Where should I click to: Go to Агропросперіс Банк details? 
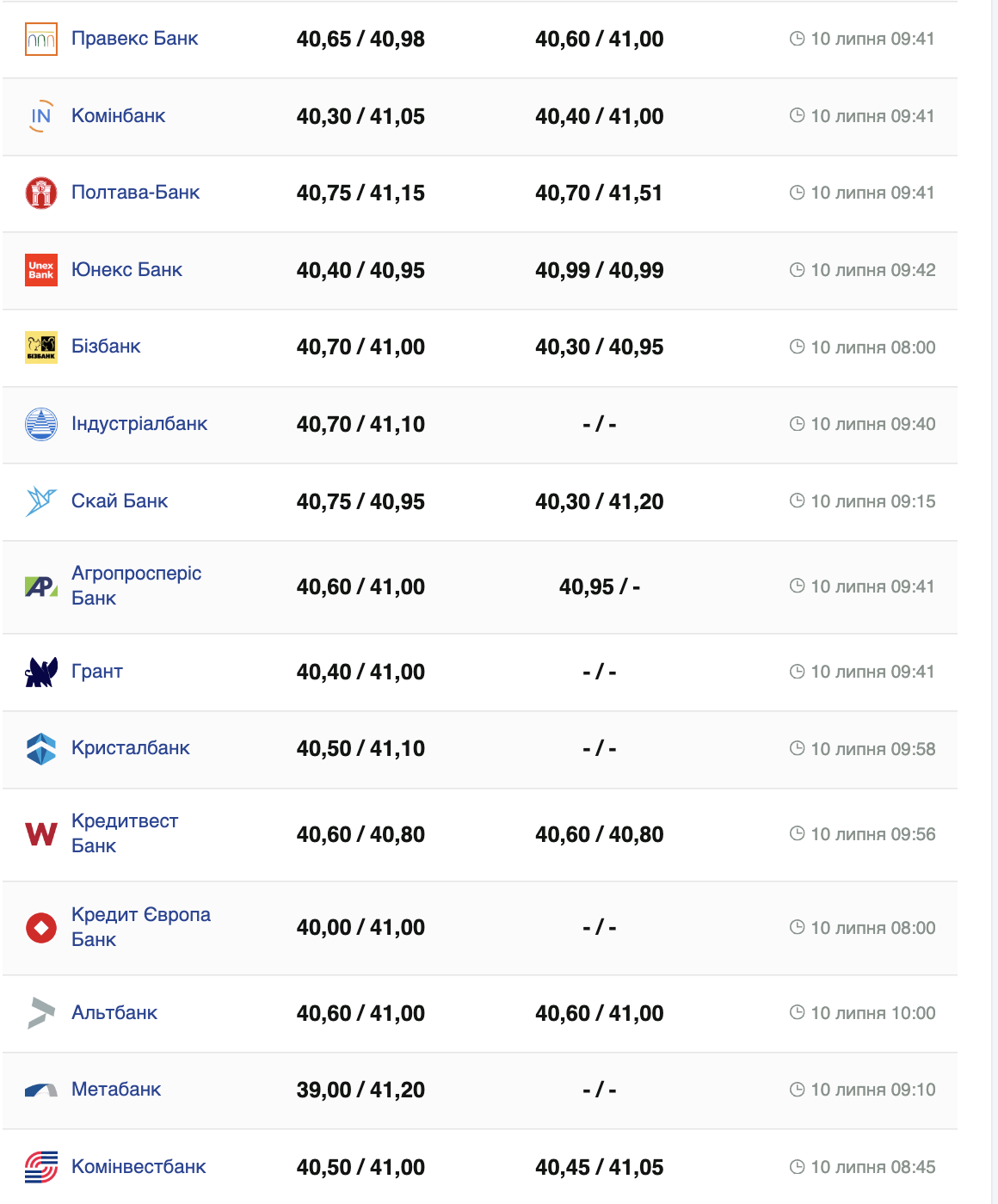pos(136,586)
